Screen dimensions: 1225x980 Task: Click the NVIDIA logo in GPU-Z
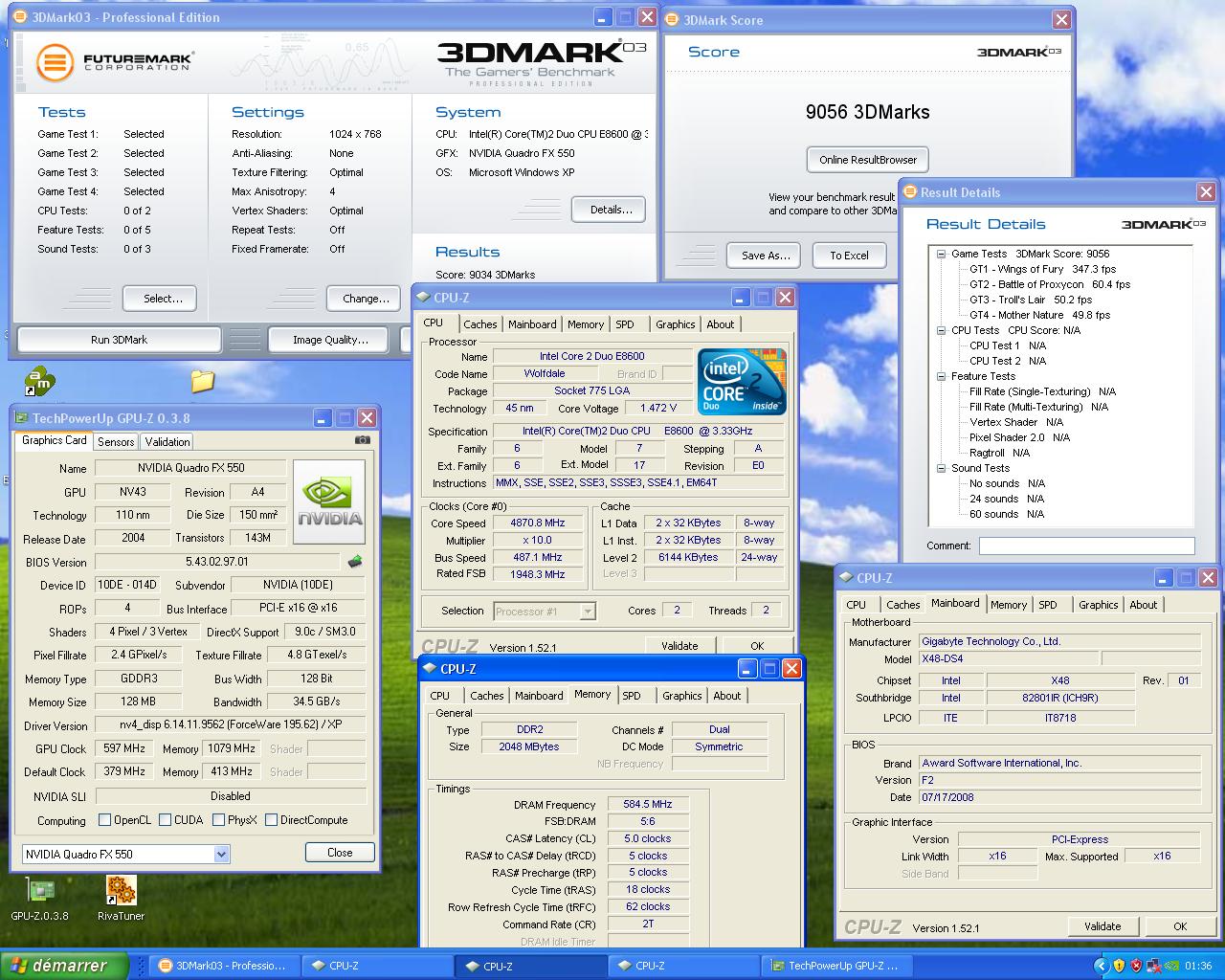coord(329,502)
